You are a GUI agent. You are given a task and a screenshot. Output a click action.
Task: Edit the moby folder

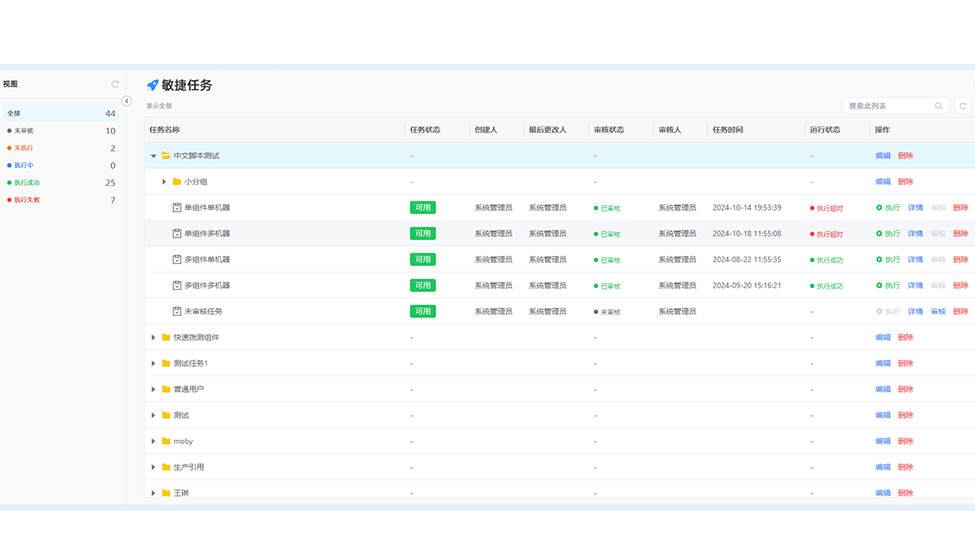click(x=883, y=441)
